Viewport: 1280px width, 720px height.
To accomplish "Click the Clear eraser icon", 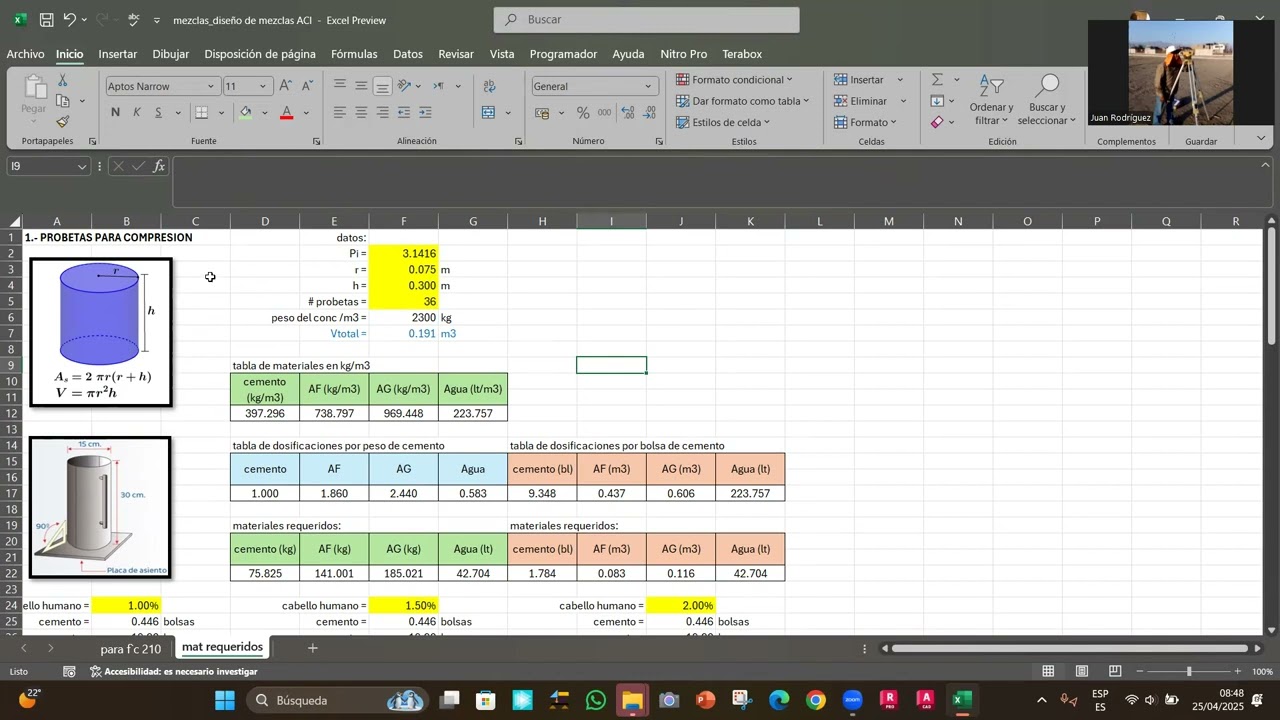I will [937, 122].
